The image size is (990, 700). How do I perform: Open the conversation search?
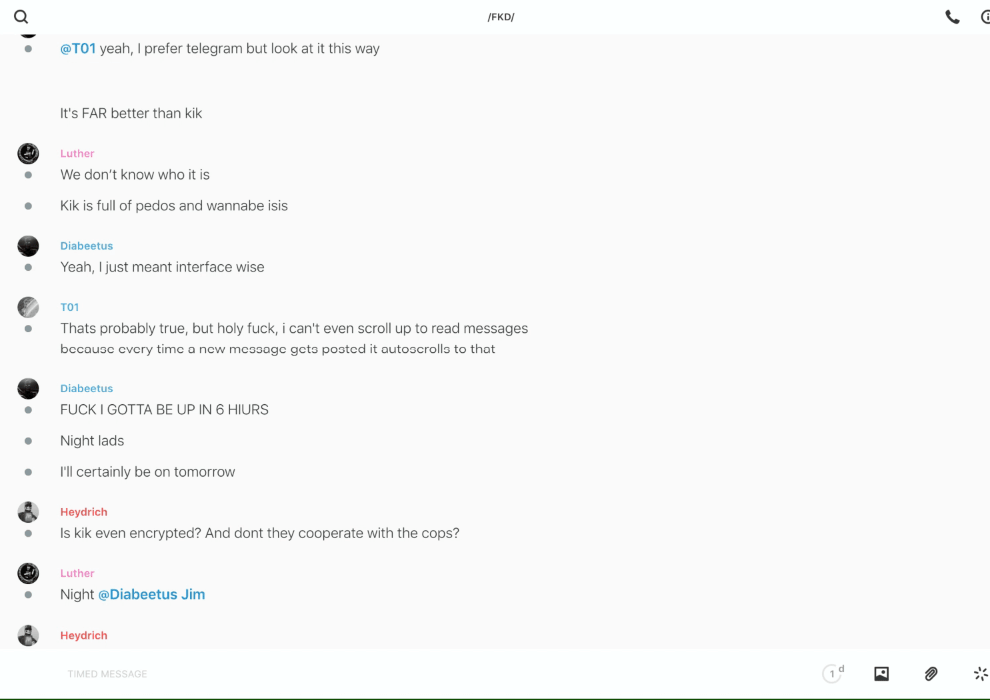tap(21, 17)
